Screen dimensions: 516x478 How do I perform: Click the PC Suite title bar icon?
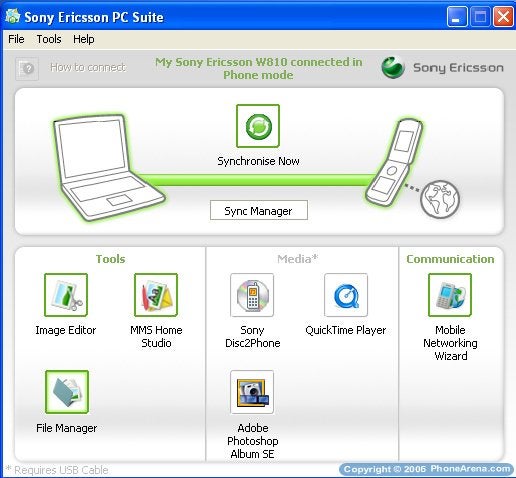13,16
